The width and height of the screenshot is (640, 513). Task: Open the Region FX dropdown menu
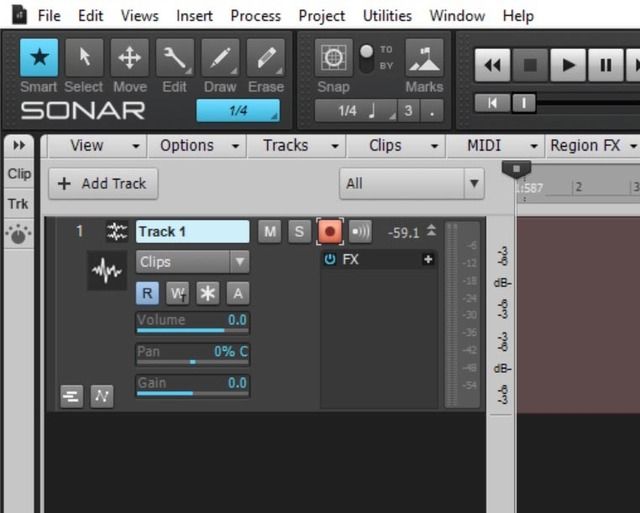tap(592, 145)
